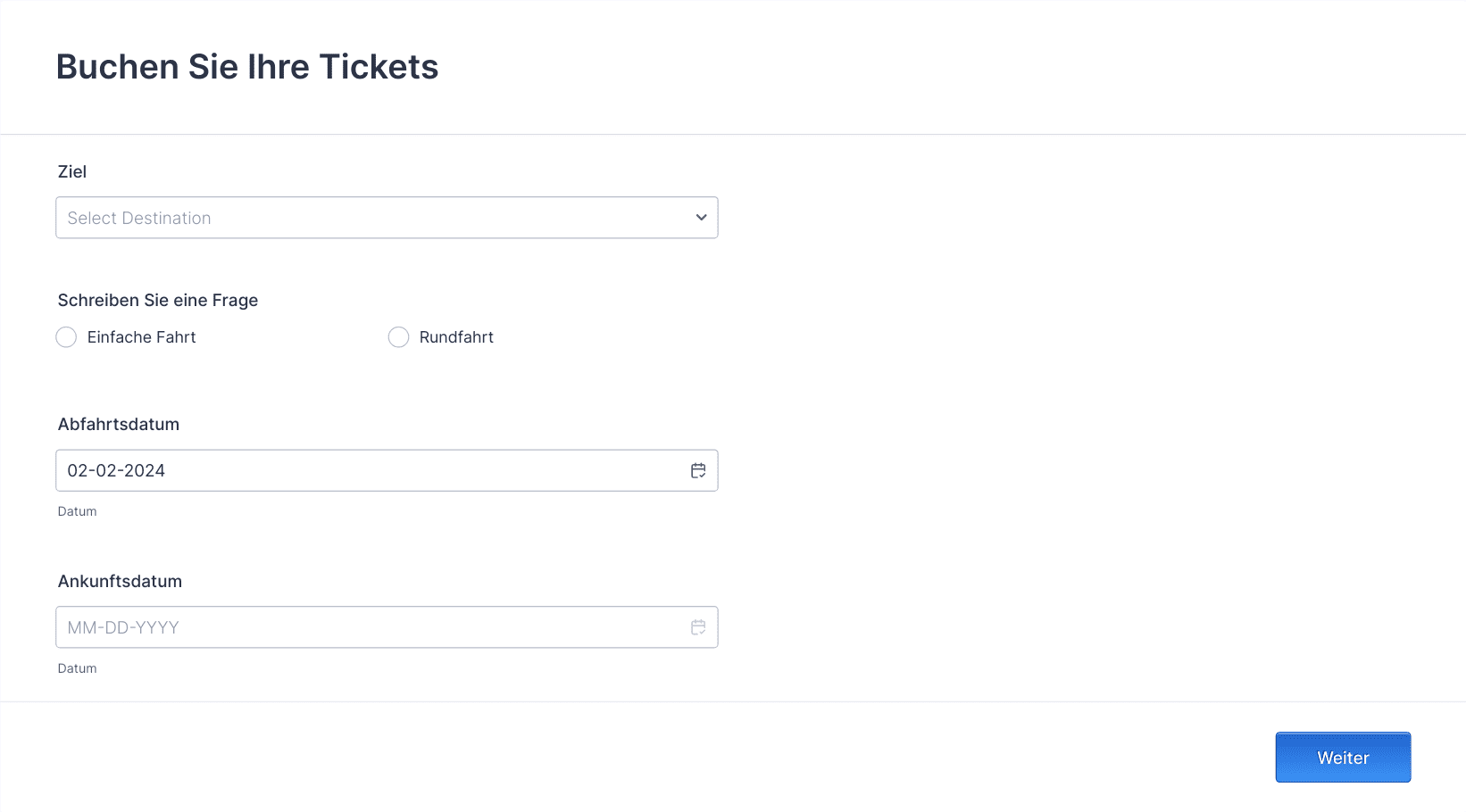
Task: Focus the Abfahrtsdatum date input field
Action: pyautogui.click(x=387, y=470)
